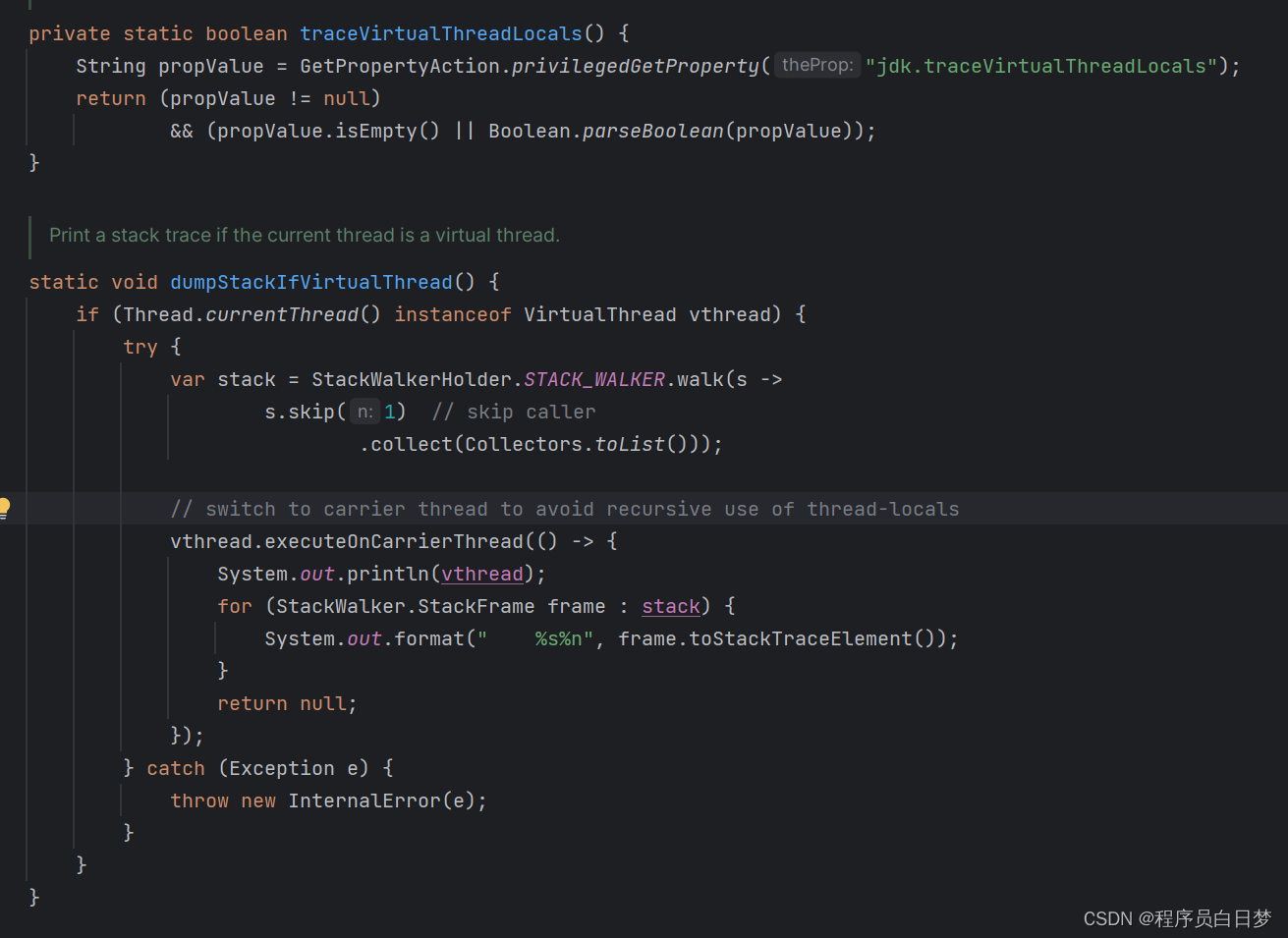Viewport: 1288px width, 938px height.
Task: Click the rendered doc comment "Print a stack trace"
Action: [305, 235]
